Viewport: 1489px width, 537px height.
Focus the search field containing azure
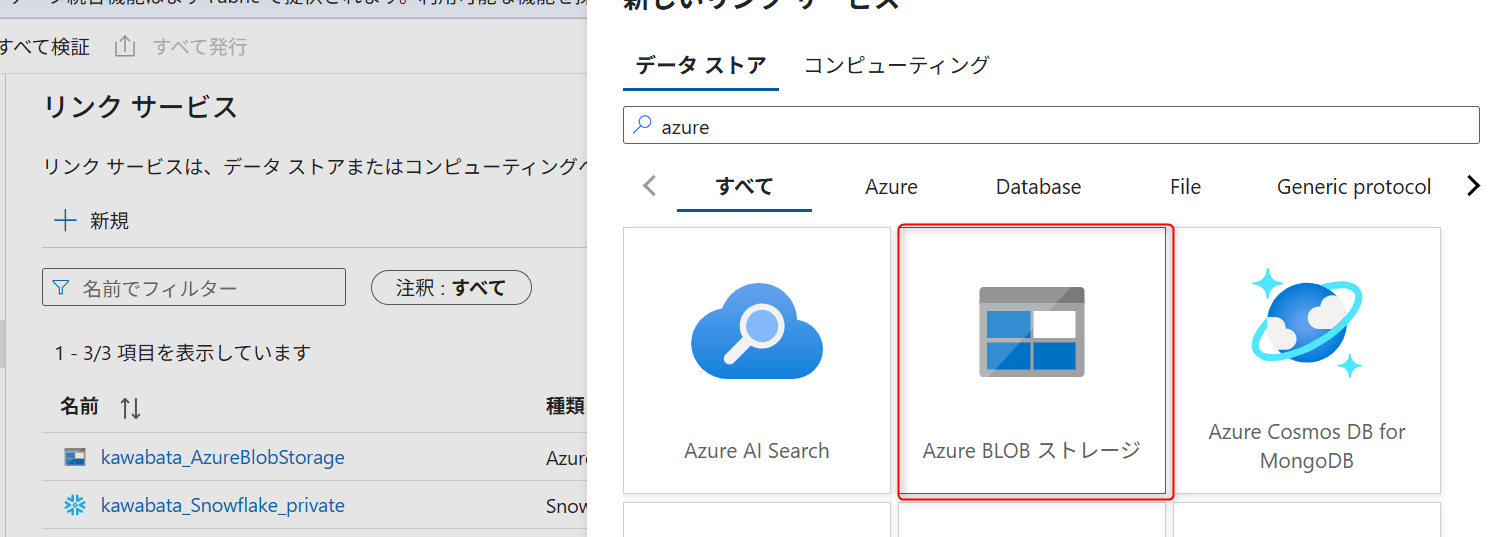tap(1051, 126)
